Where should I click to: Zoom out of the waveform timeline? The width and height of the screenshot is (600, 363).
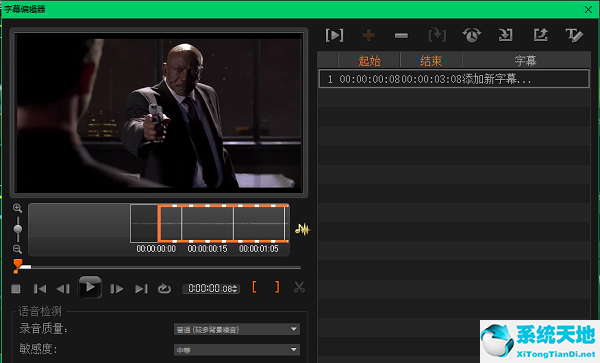[17, 249]
